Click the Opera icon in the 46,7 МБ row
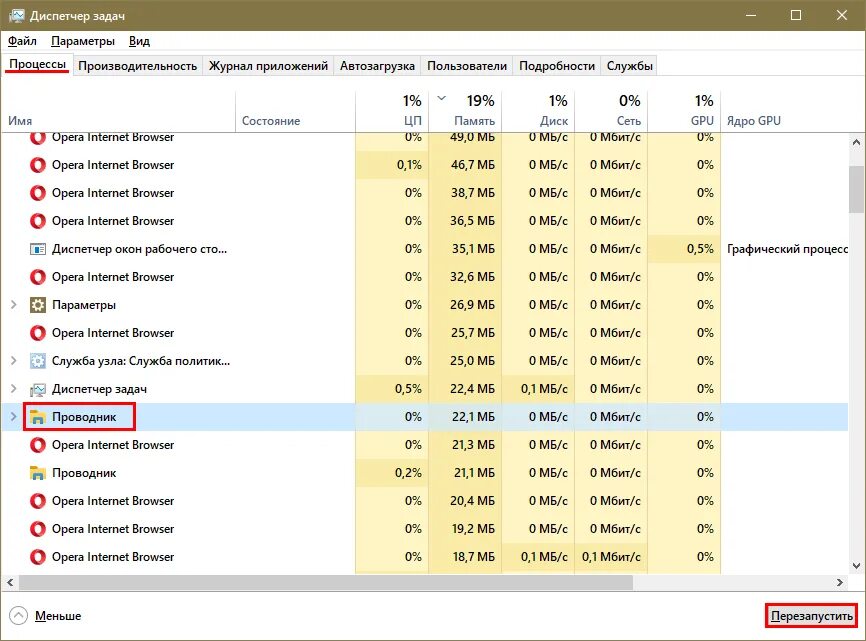The height and width of the screenshot is (641, 866). pyautogui.click(x=38, y=165)
